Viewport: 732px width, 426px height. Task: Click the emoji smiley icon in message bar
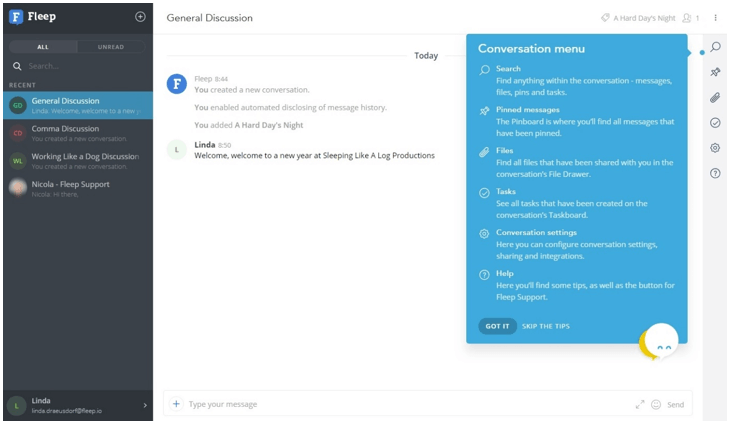pyautogui.click(x=656, y=405)
